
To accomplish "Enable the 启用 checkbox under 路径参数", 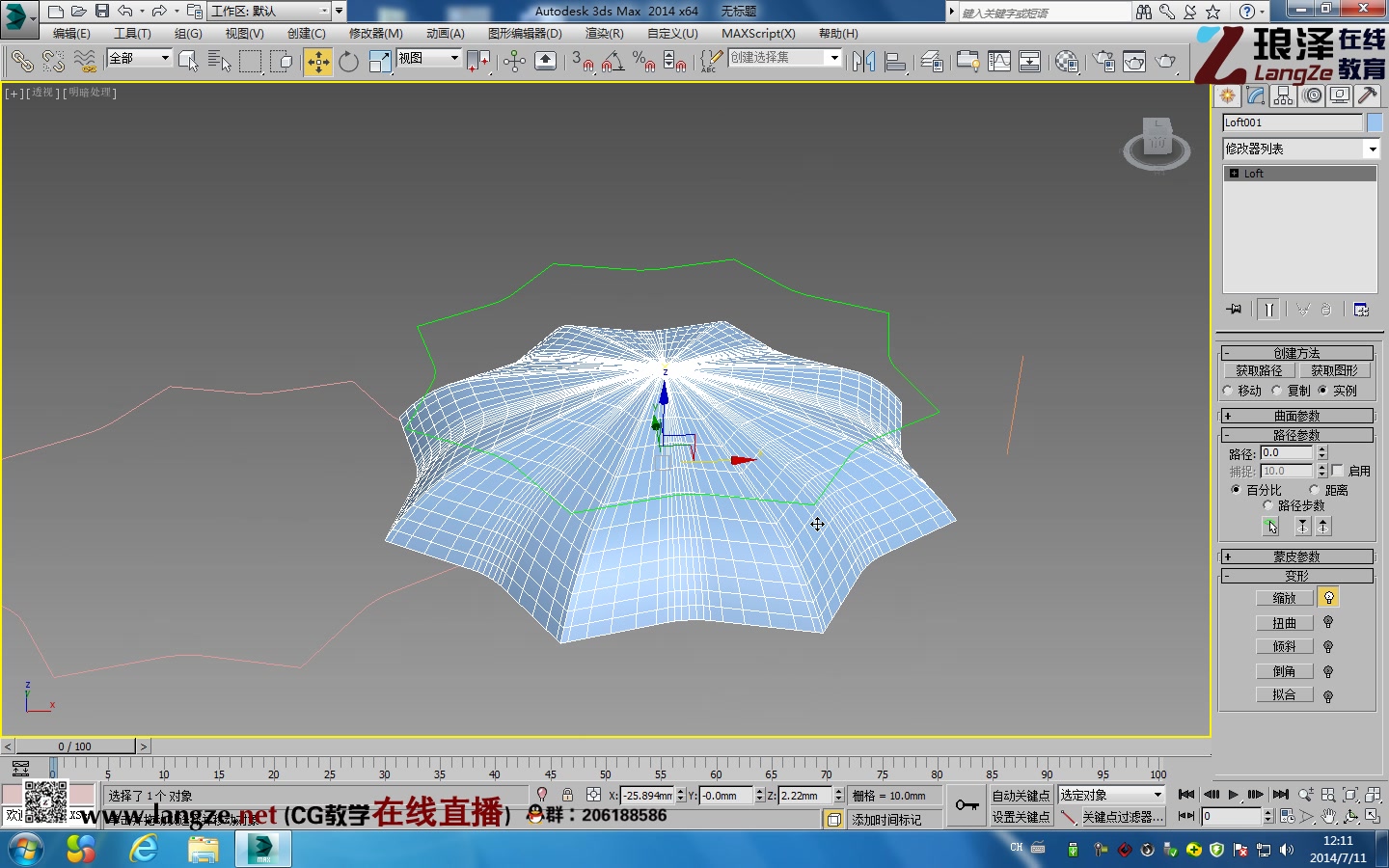I will (1338, 471).
